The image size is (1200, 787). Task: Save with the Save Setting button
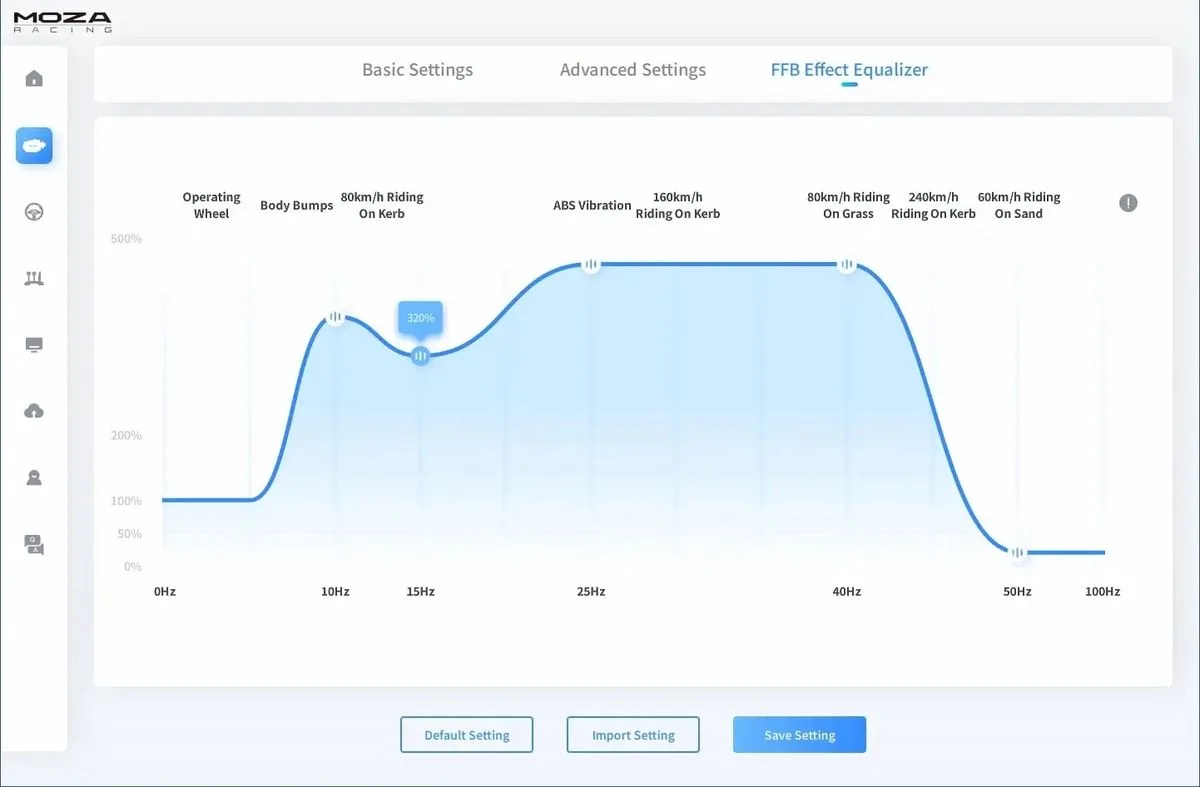coord(799,735)
